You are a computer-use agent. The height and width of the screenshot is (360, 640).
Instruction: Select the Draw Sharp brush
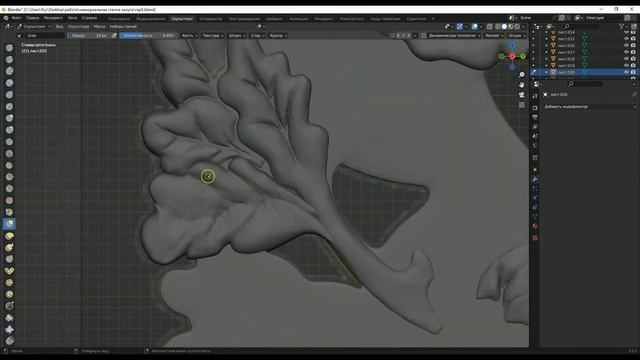coord(9,60)
